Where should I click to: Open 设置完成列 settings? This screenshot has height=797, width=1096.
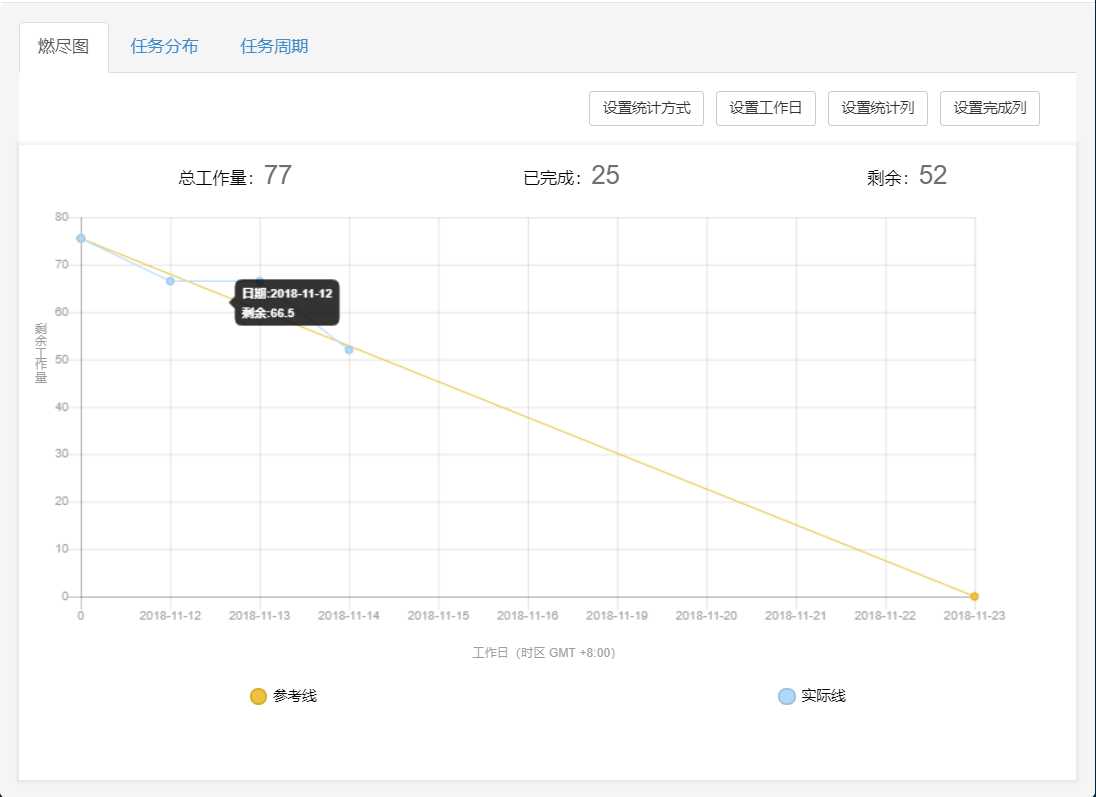click(990, 108)
